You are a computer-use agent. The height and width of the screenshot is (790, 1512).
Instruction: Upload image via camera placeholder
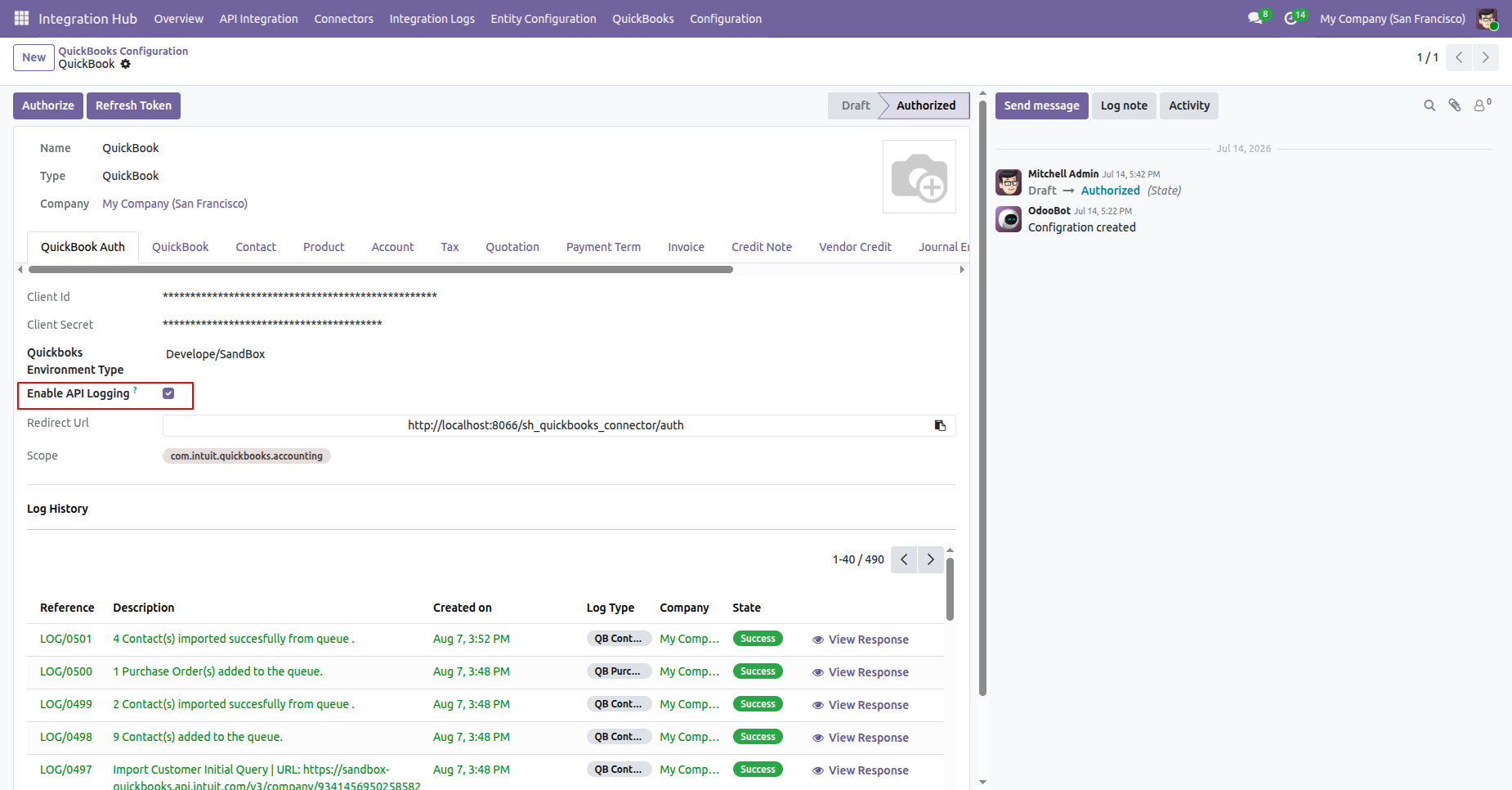click(919, 177)
